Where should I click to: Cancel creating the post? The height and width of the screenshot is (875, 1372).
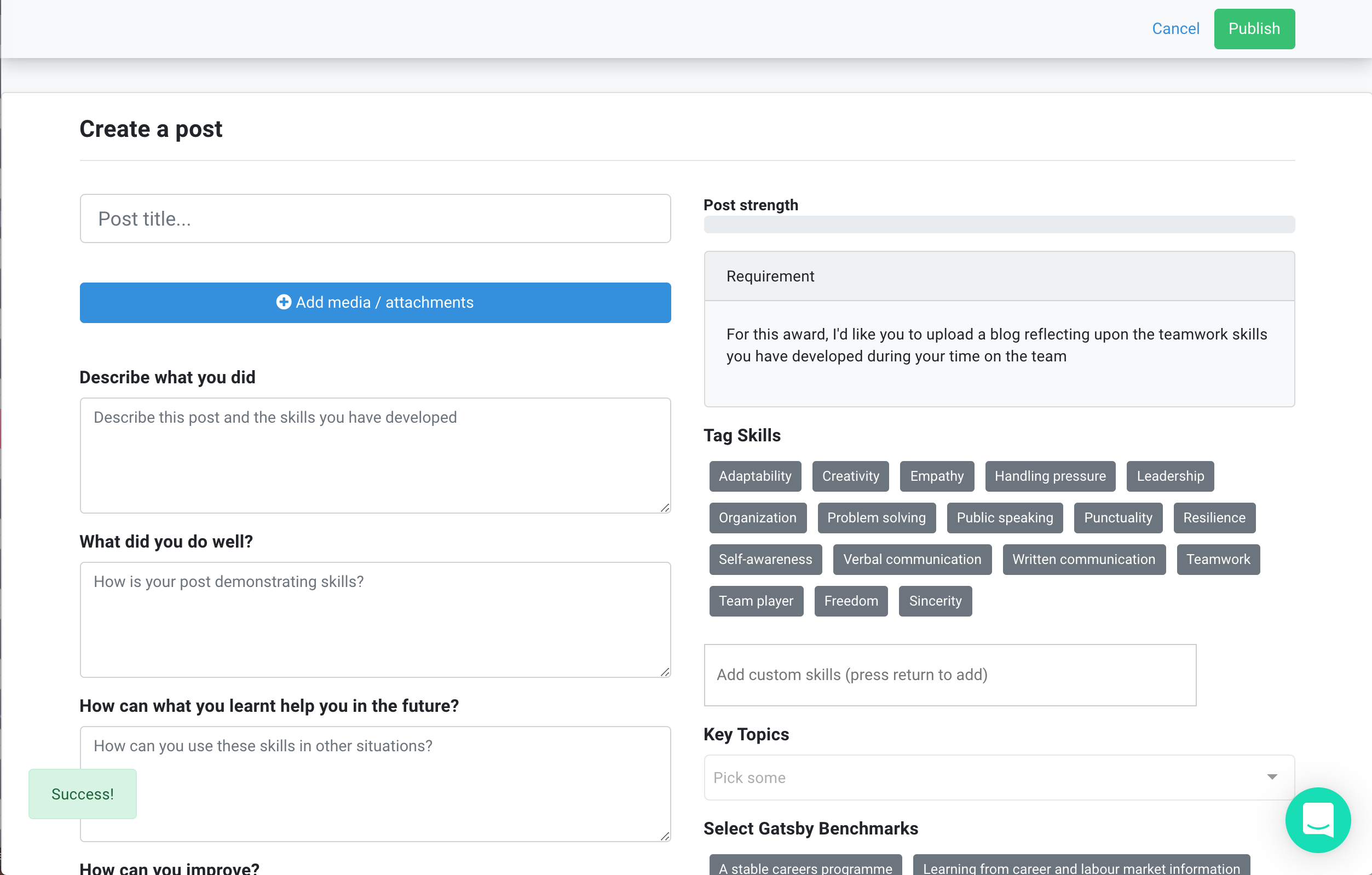point(1175,28)
